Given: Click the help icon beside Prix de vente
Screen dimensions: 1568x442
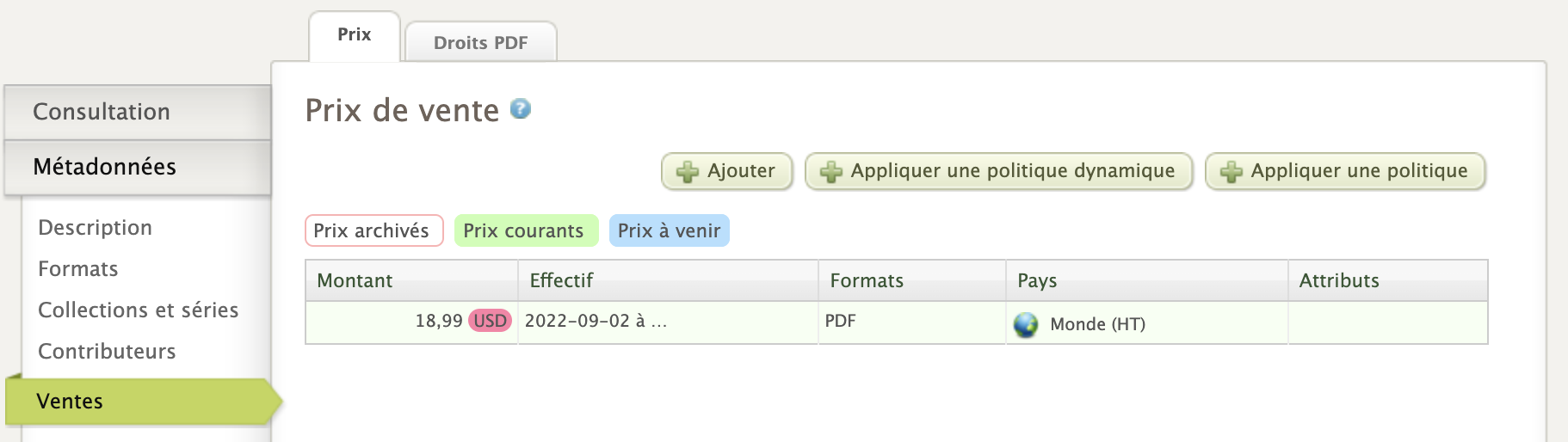Looking at the screenshot, I should coord(521,109).
